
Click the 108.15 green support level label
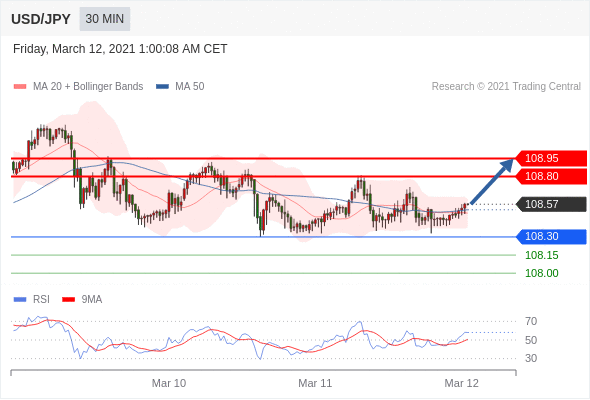541,256
